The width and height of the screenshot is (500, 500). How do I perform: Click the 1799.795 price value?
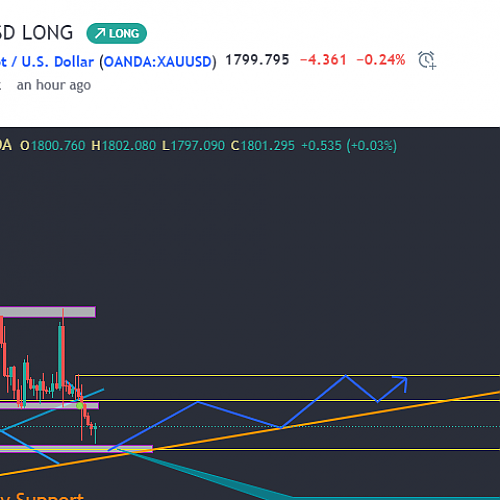(257, 60)
